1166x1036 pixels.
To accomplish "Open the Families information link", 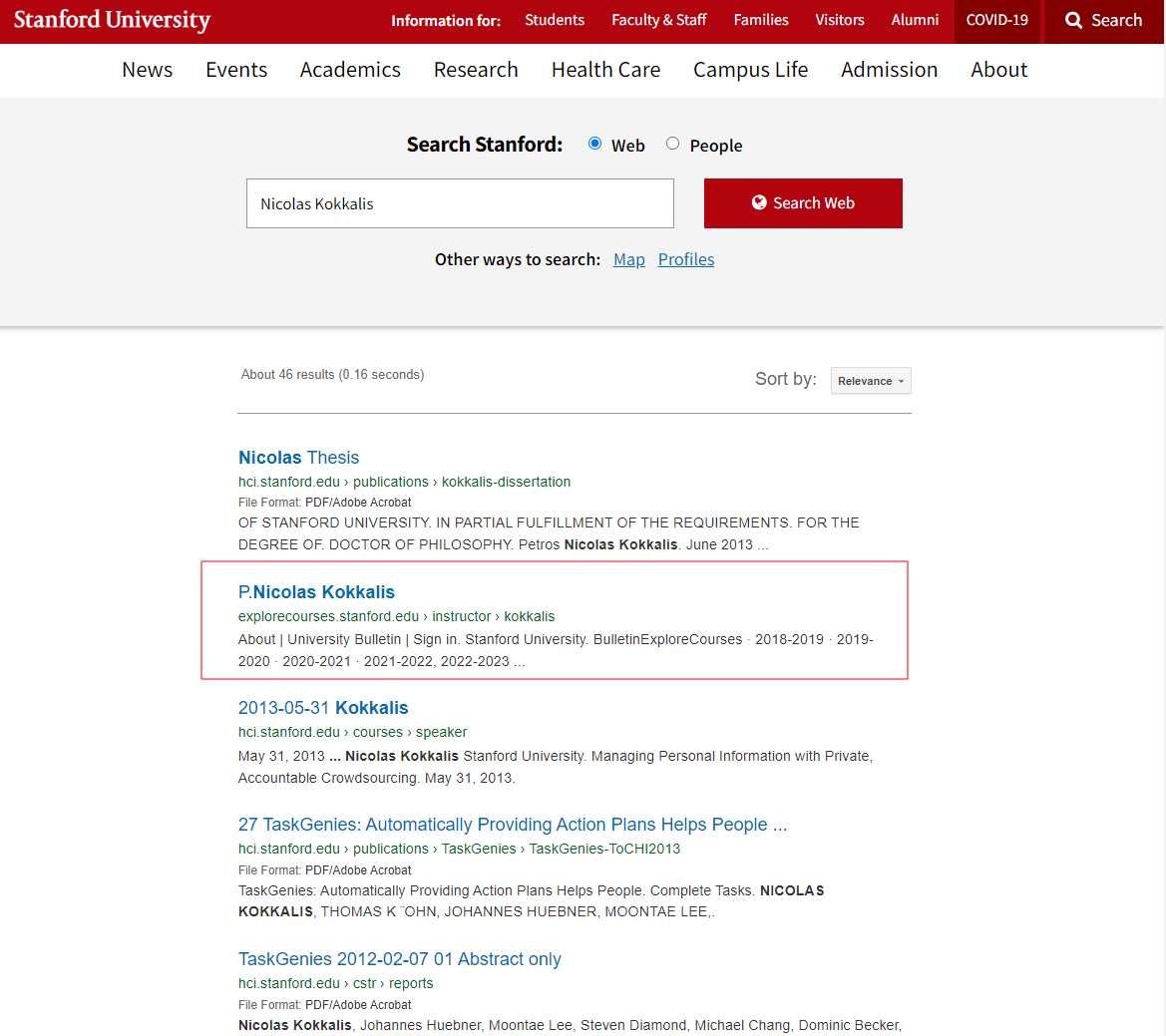I will tap(761, 20).
